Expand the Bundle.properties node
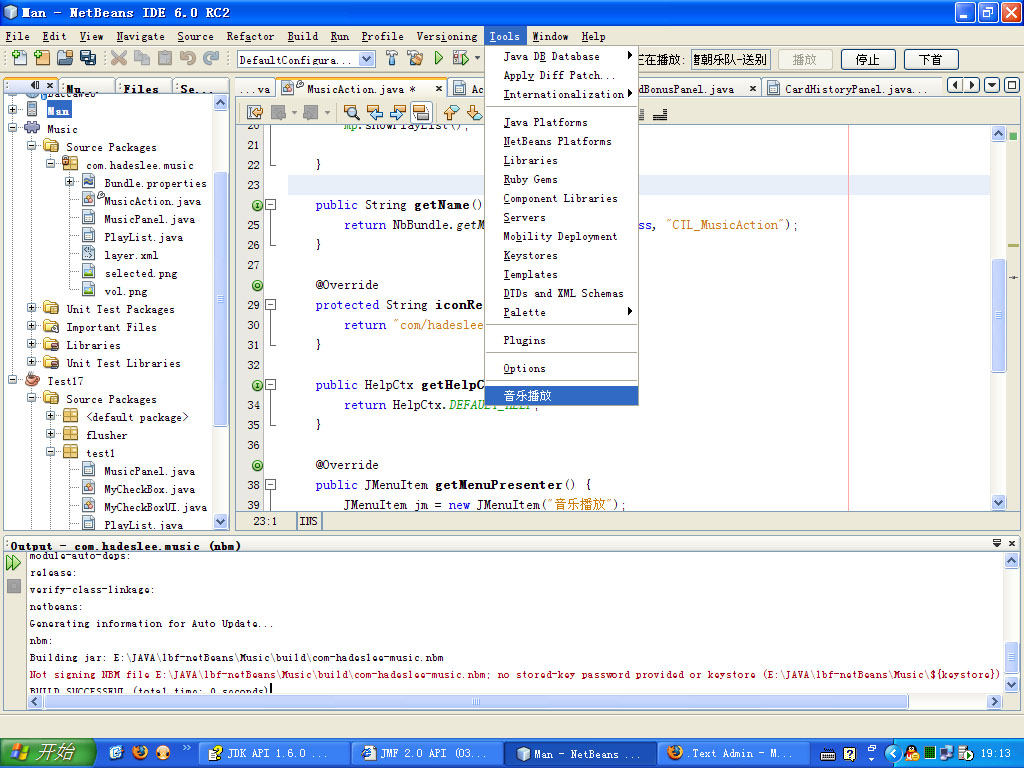 pos(69,182)
